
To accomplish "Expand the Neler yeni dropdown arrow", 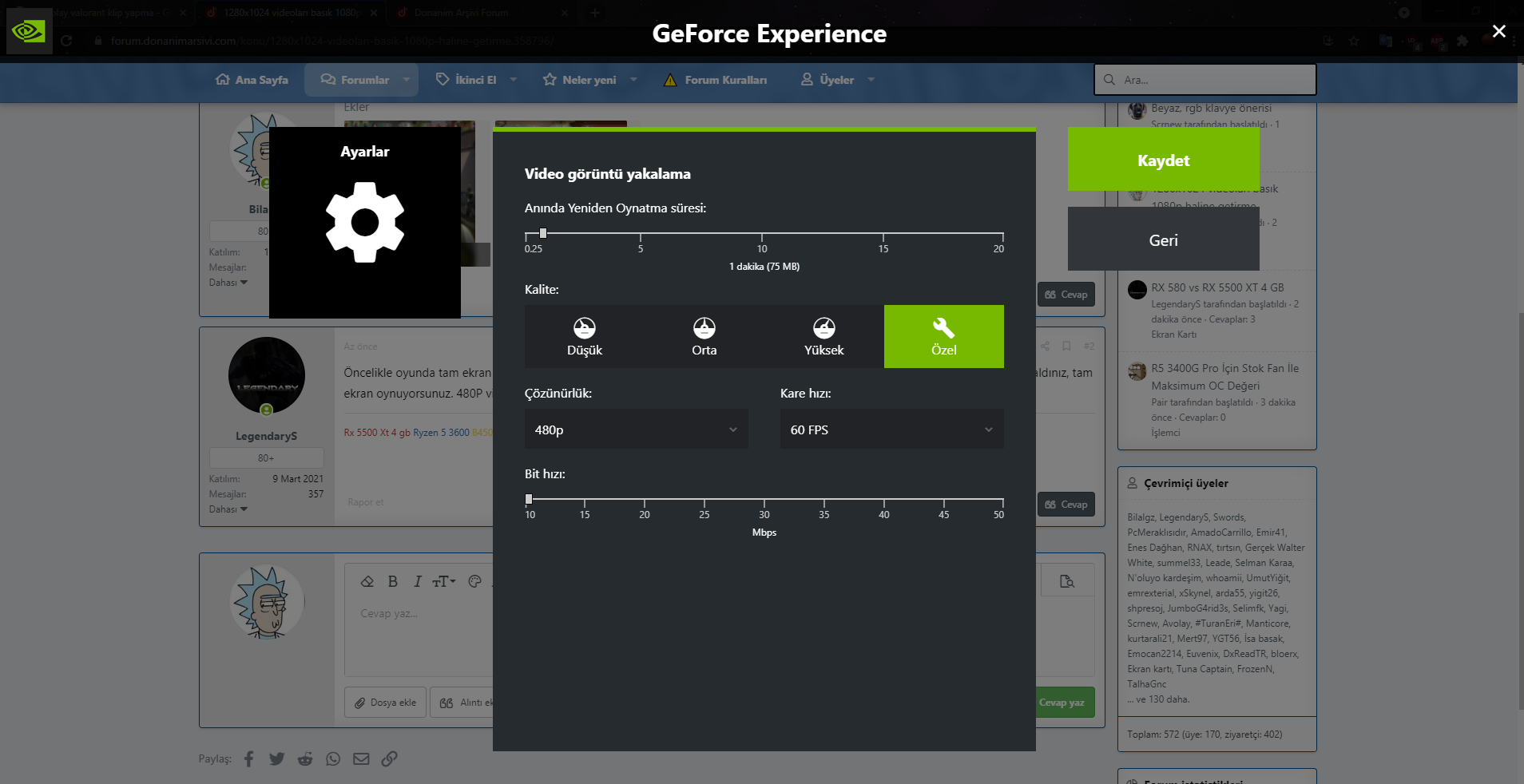I will 634,80.
